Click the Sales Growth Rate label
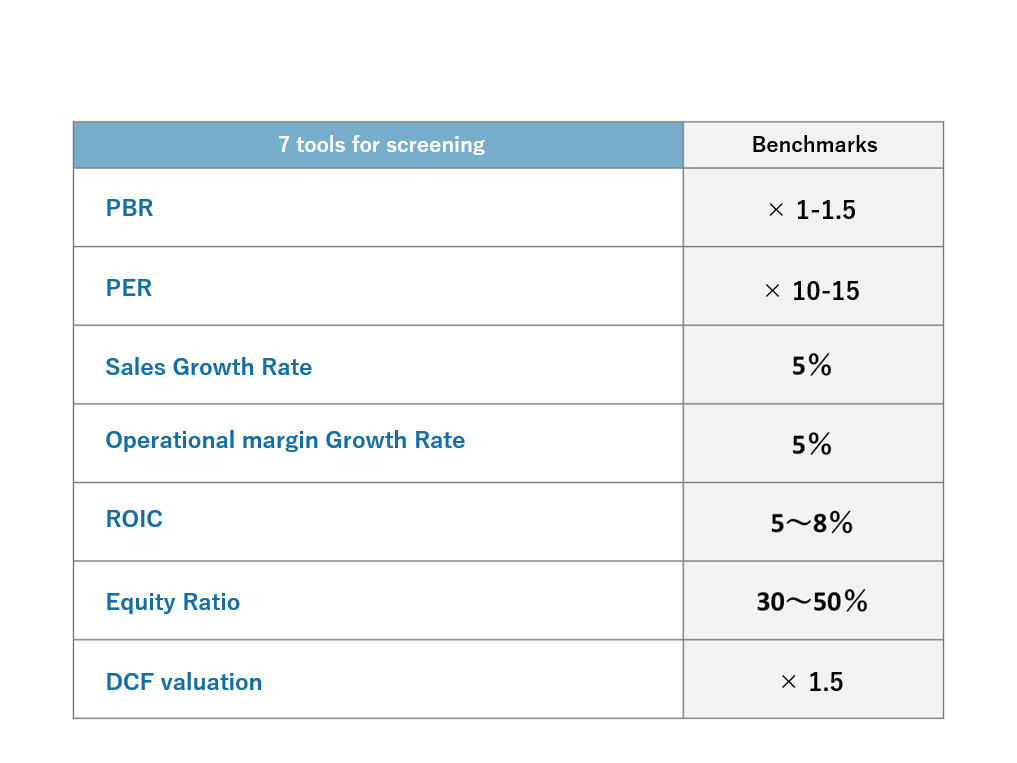Viewport: 1017px width, 763px height. 209,367
